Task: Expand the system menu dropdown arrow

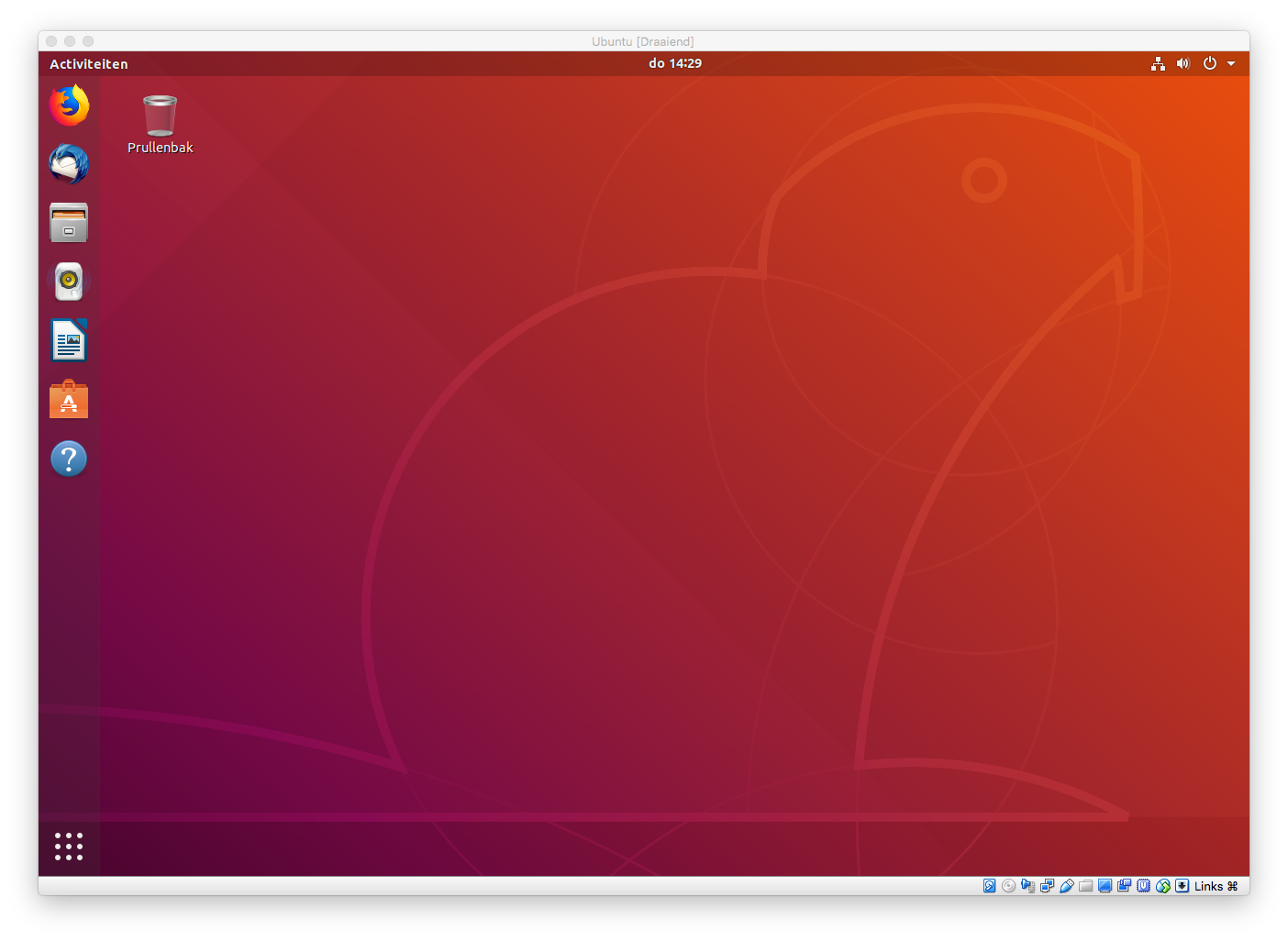Action: (x=1231, y=63)
